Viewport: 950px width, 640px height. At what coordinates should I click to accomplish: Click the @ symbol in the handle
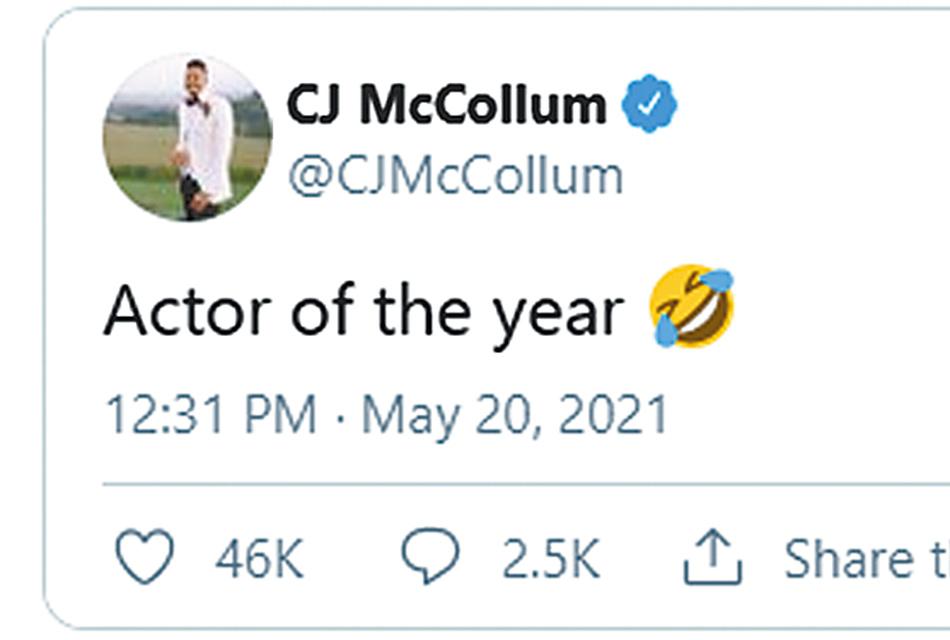tap(310, 176)
